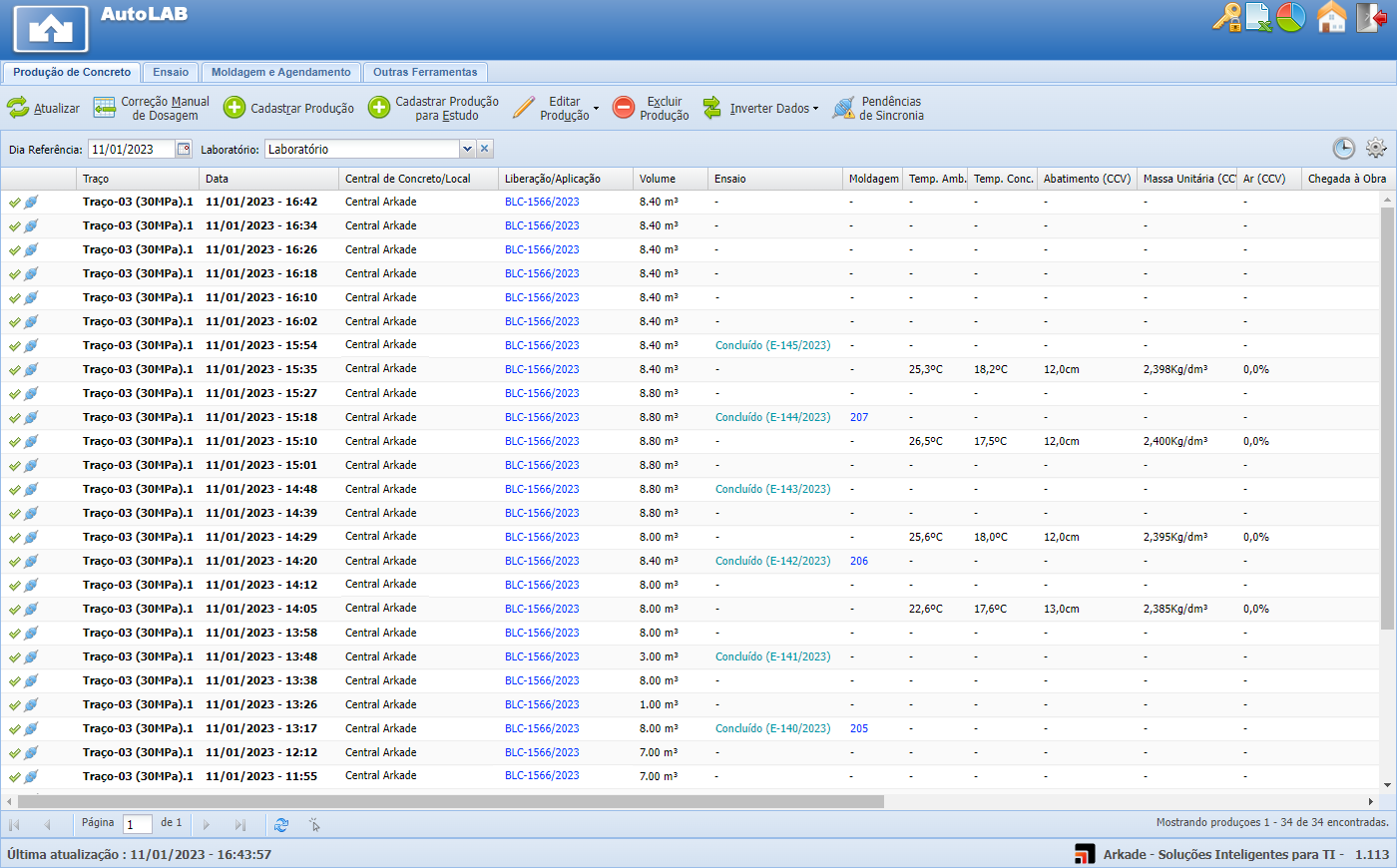Open the Concluído (E-142/2023) link

coord(772,561)
